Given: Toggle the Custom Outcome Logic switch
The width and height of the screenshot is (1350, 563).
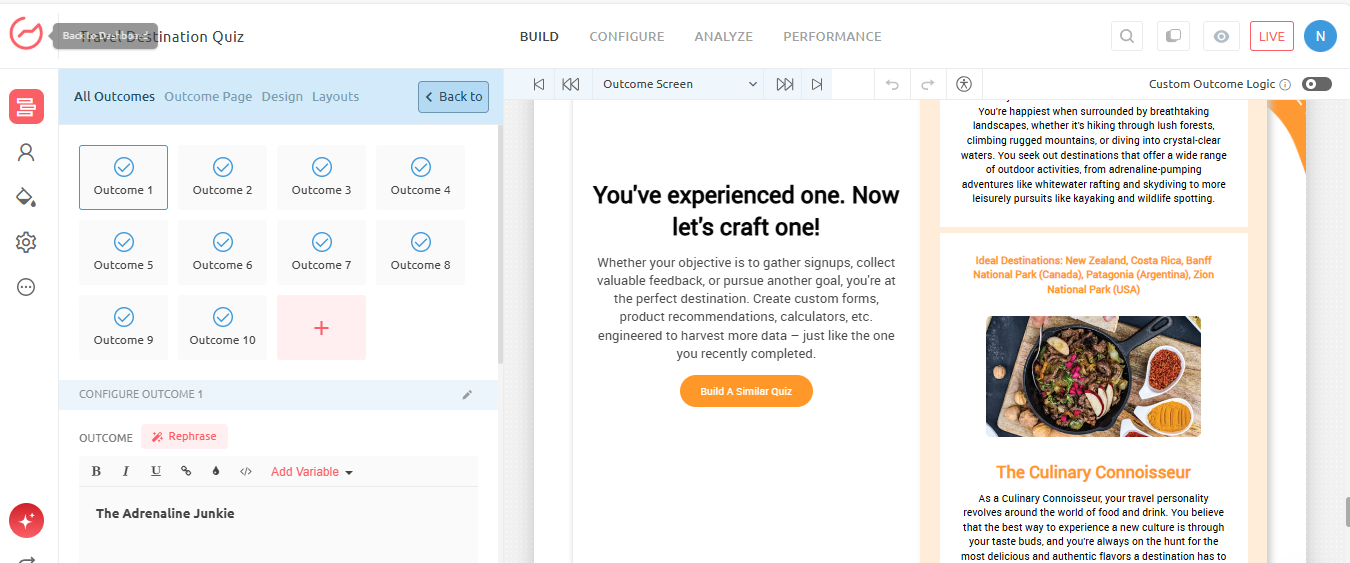Looking at the screenshot, I should click(x=1316, y=85).
